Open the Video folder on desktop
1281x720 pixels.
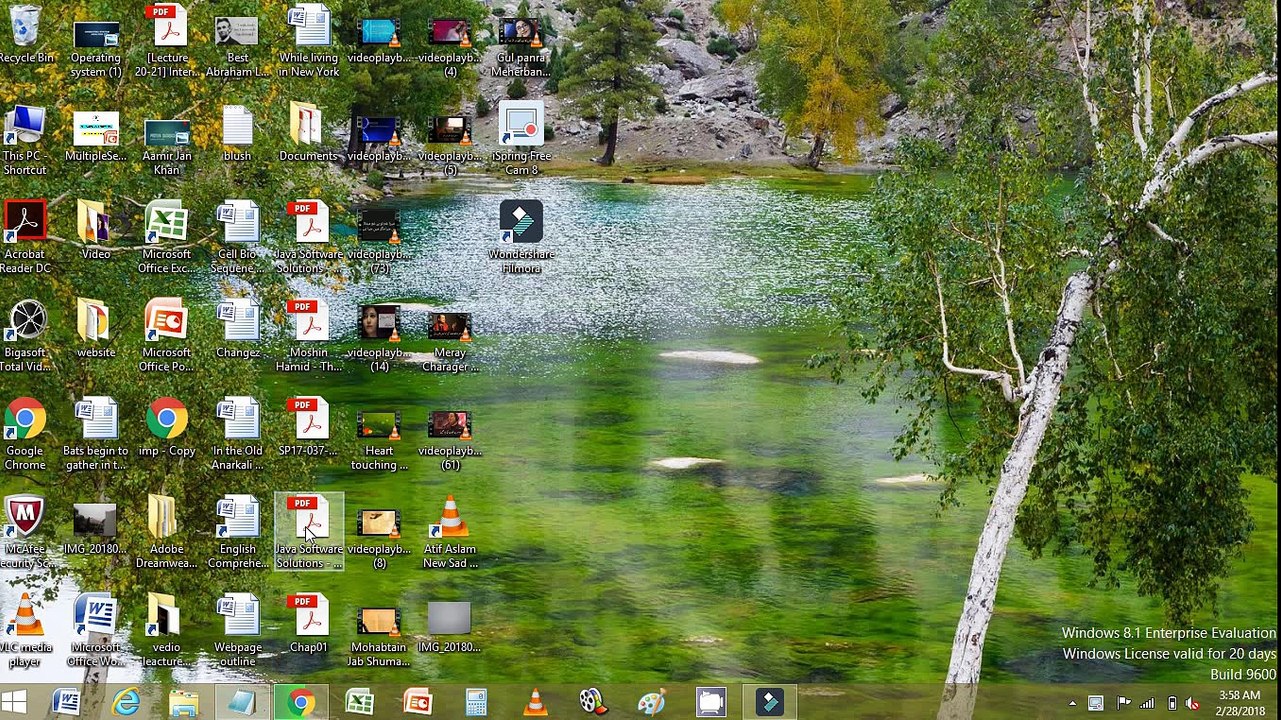tap(95, 232)
